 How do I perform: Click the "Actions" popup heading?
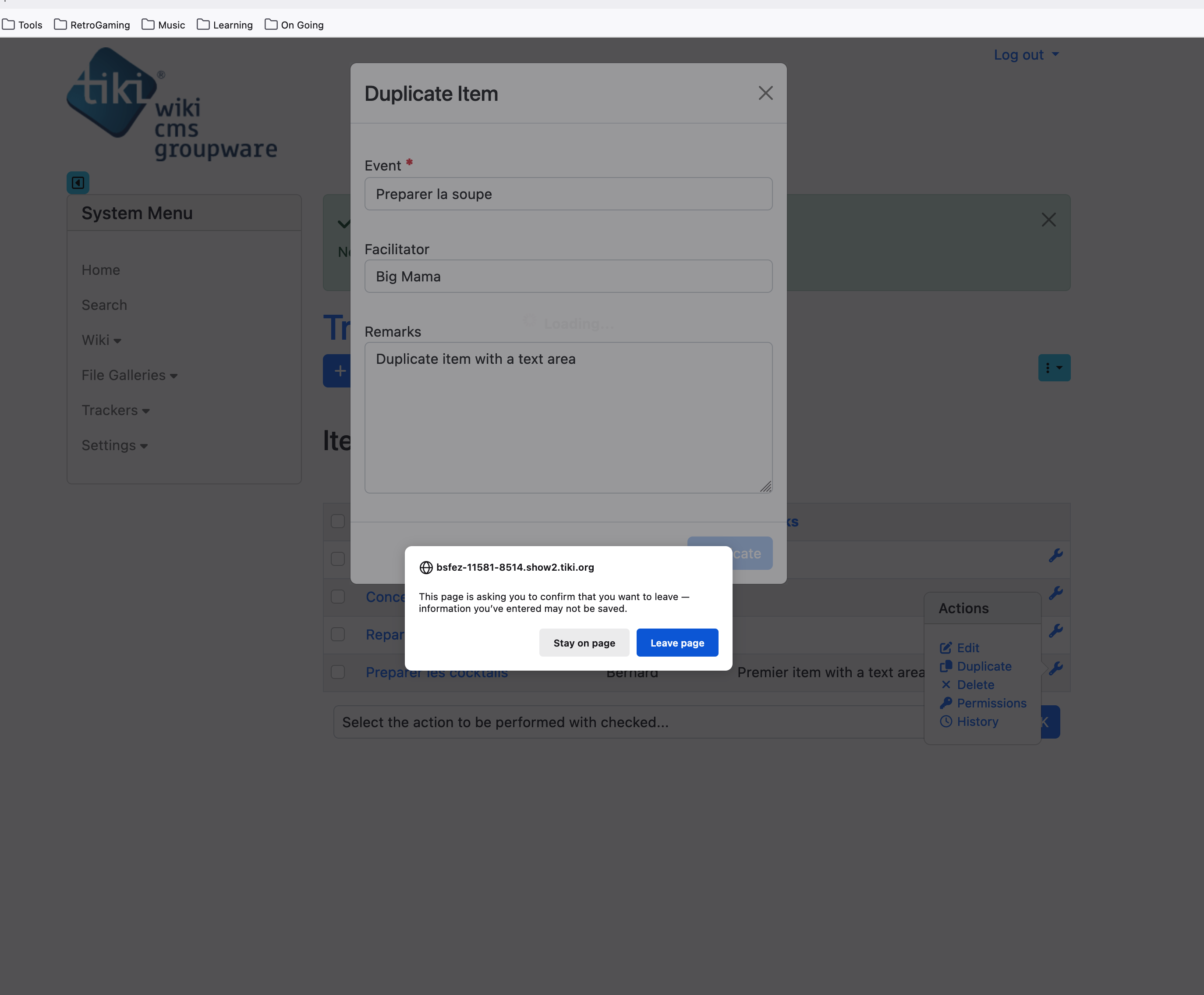pos(963,608)
